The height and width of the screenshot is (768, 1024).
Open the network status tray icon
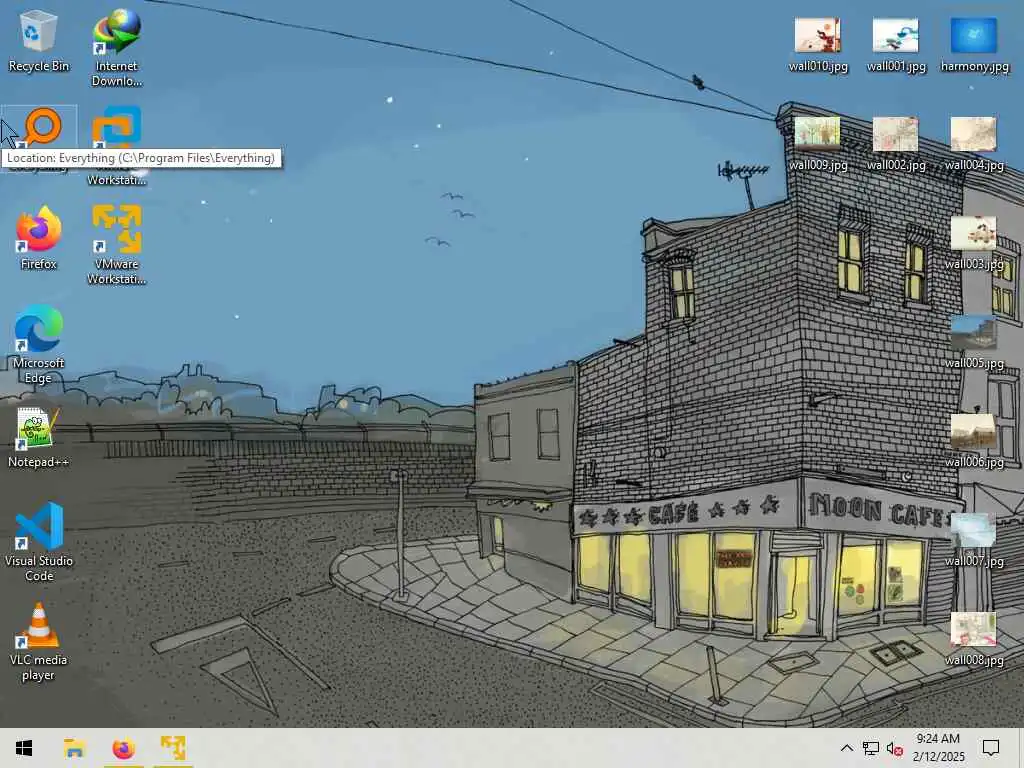tap(871, 748)
